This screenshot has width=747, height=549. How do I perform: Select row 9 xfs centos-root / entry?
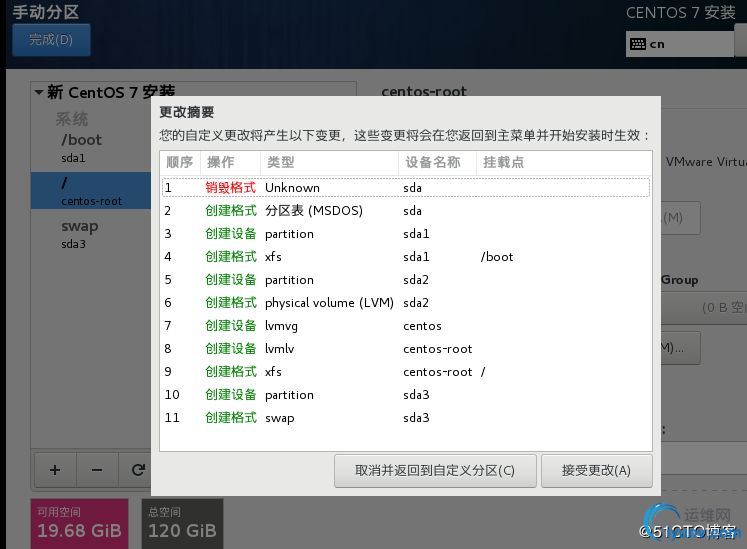click(406, 372)
